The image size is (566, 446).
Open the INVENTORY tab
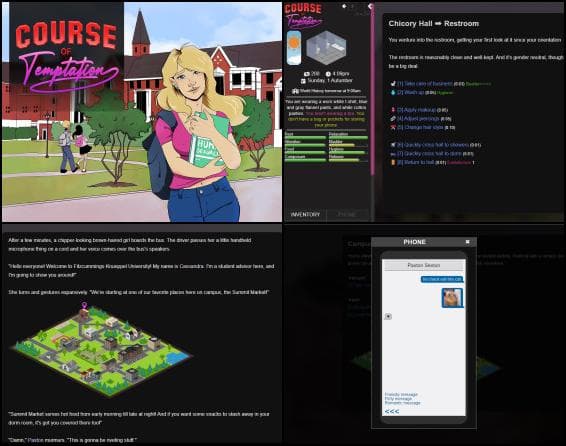click(305, 214)
